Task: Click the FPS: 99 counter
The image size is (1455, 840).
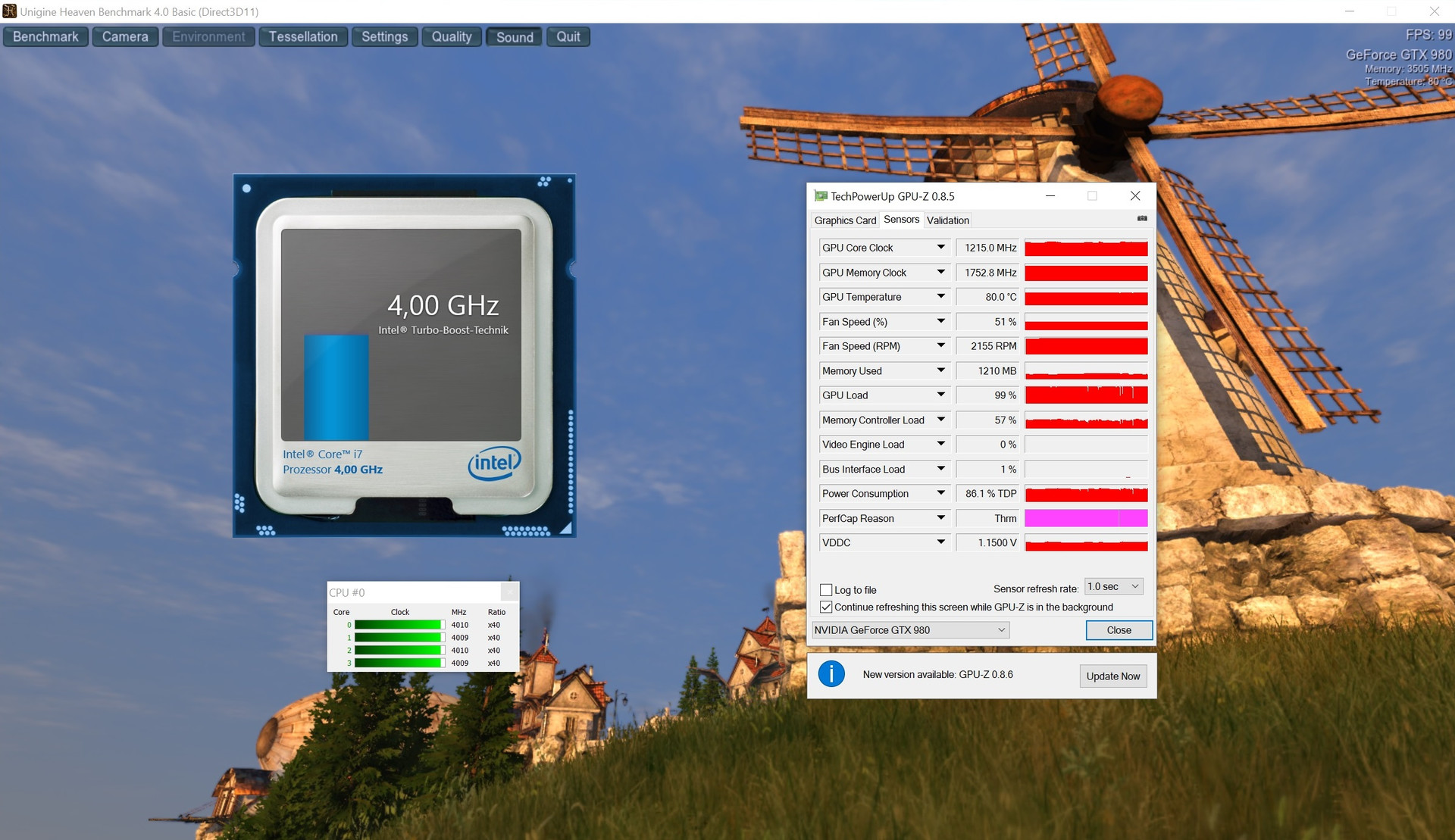Action: pos(1428,35)
